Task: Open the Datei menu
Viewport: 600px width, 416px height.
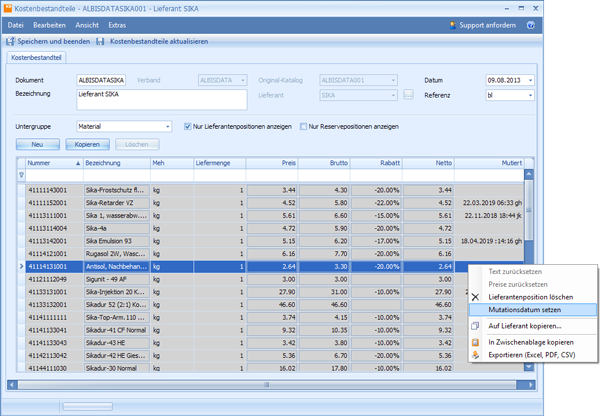Action: click(x=15, y=25)
